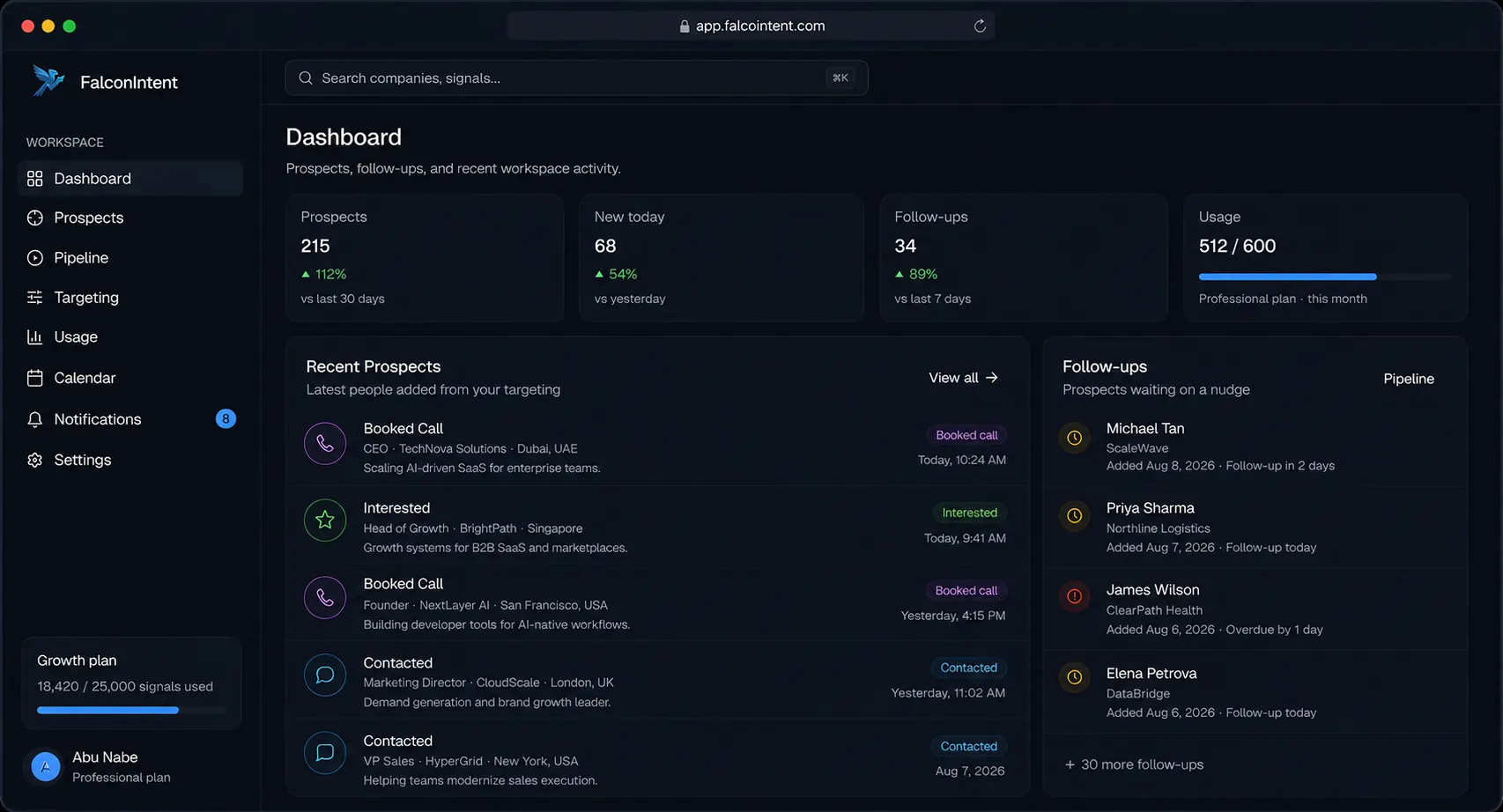
Task: Click the notification count badge 8
Action: 226,419
